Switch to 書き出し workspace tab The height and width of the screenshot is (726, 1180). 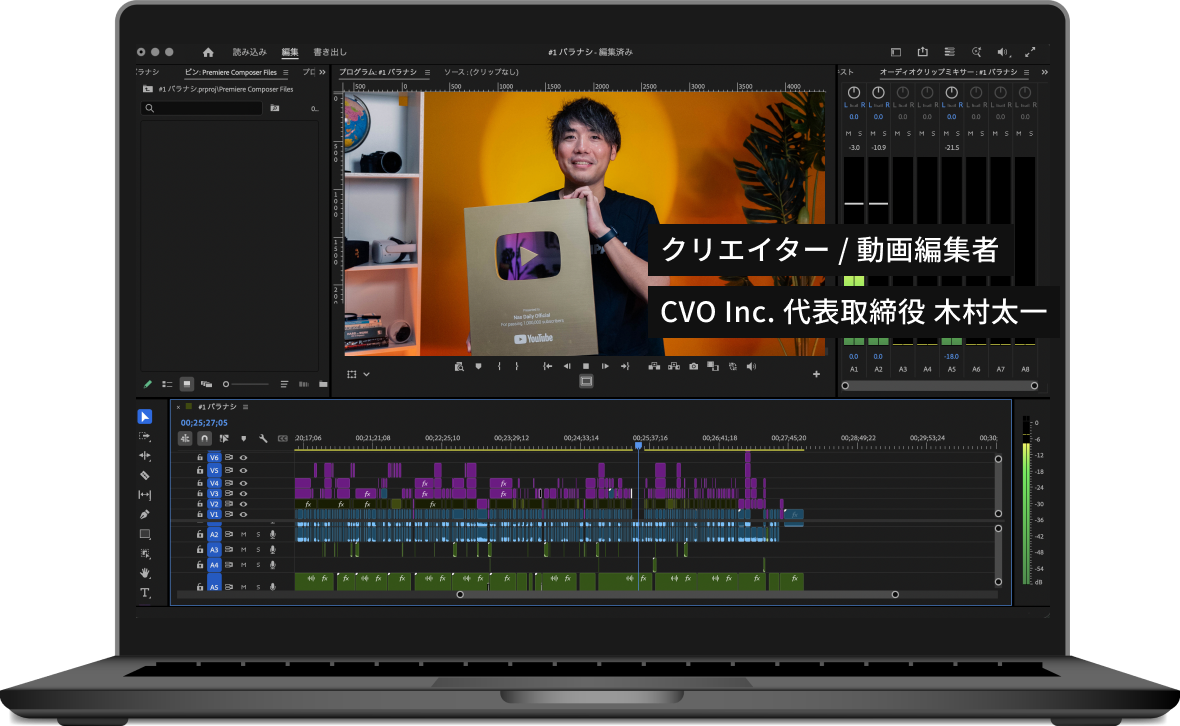pos(330,52)
